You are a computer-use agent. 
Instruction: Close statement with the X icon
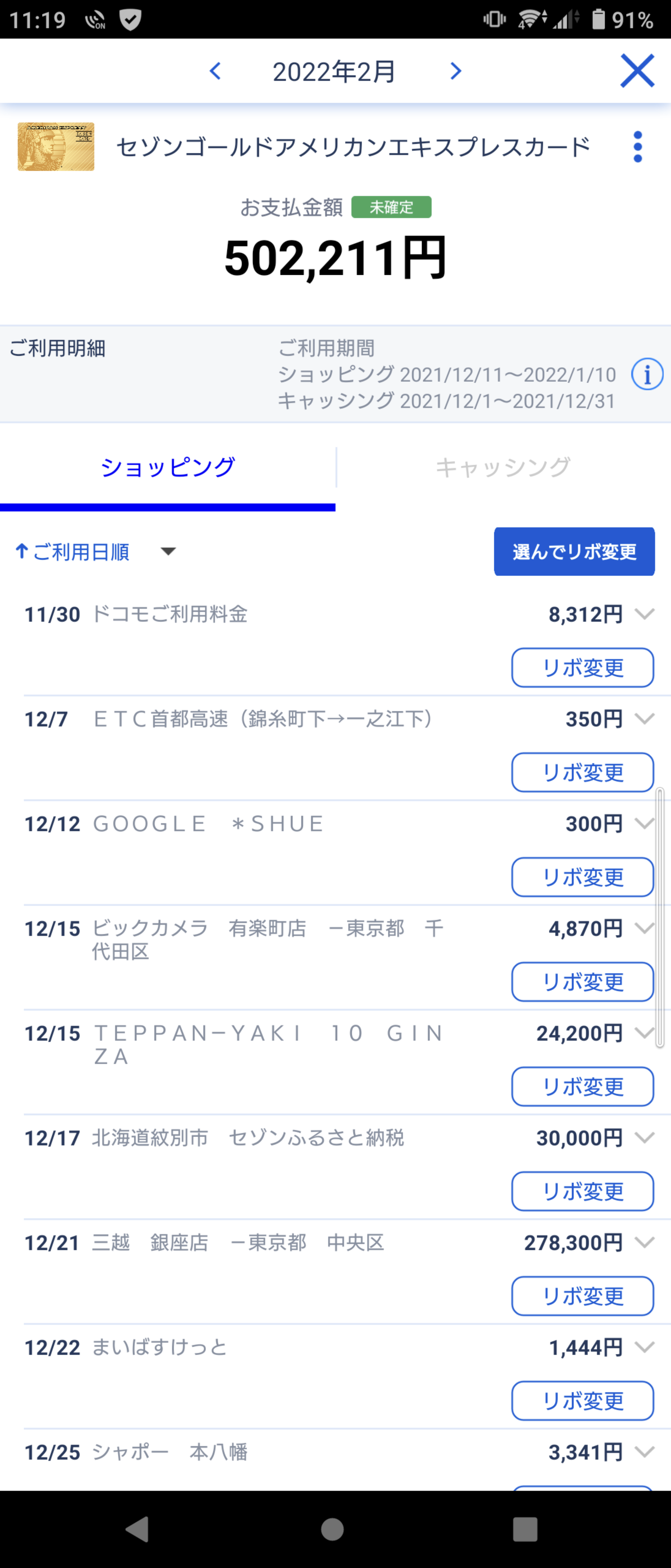[x=637, y=71]
